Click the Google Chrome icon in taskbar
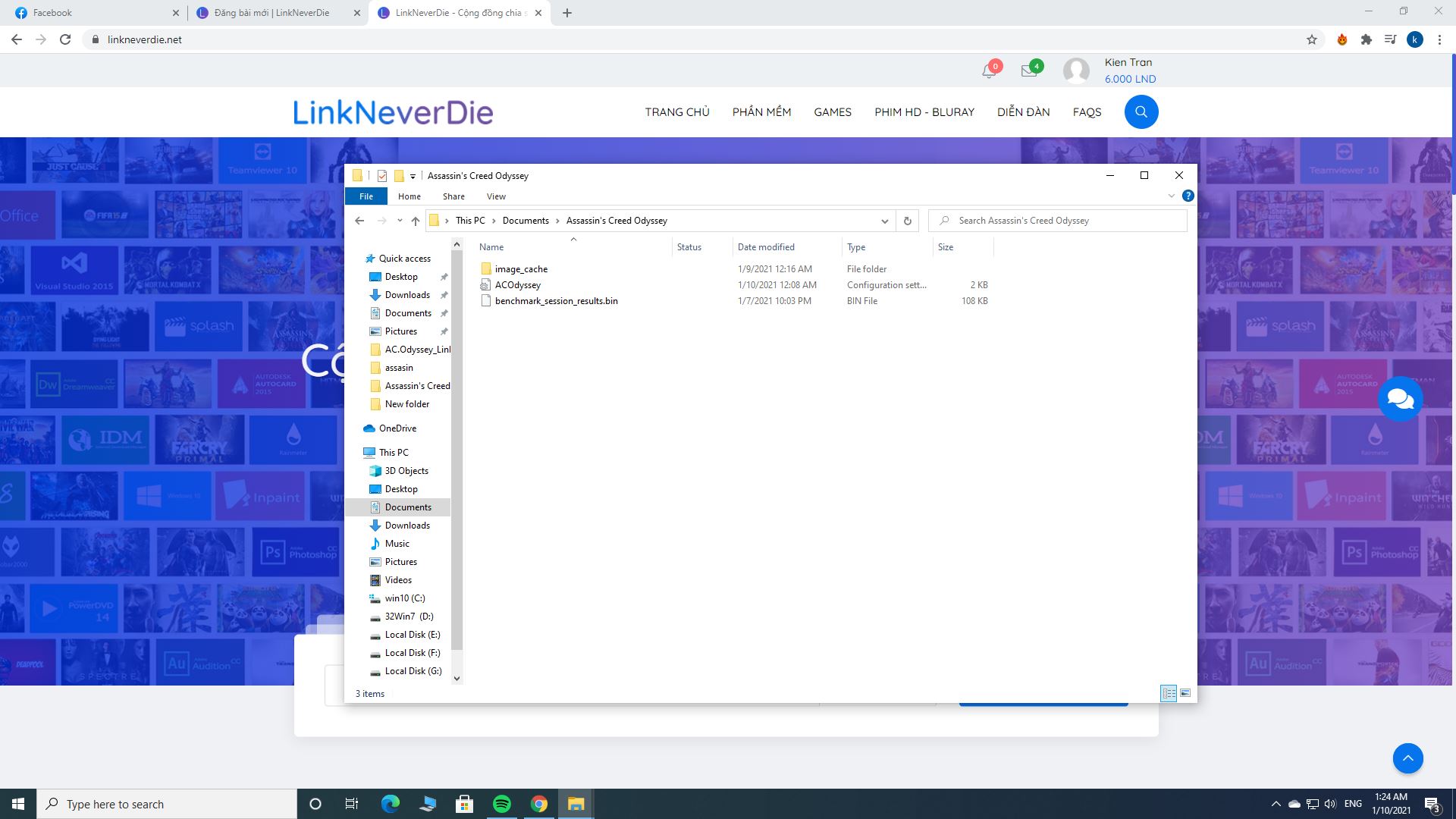 [x=539, y=803]
